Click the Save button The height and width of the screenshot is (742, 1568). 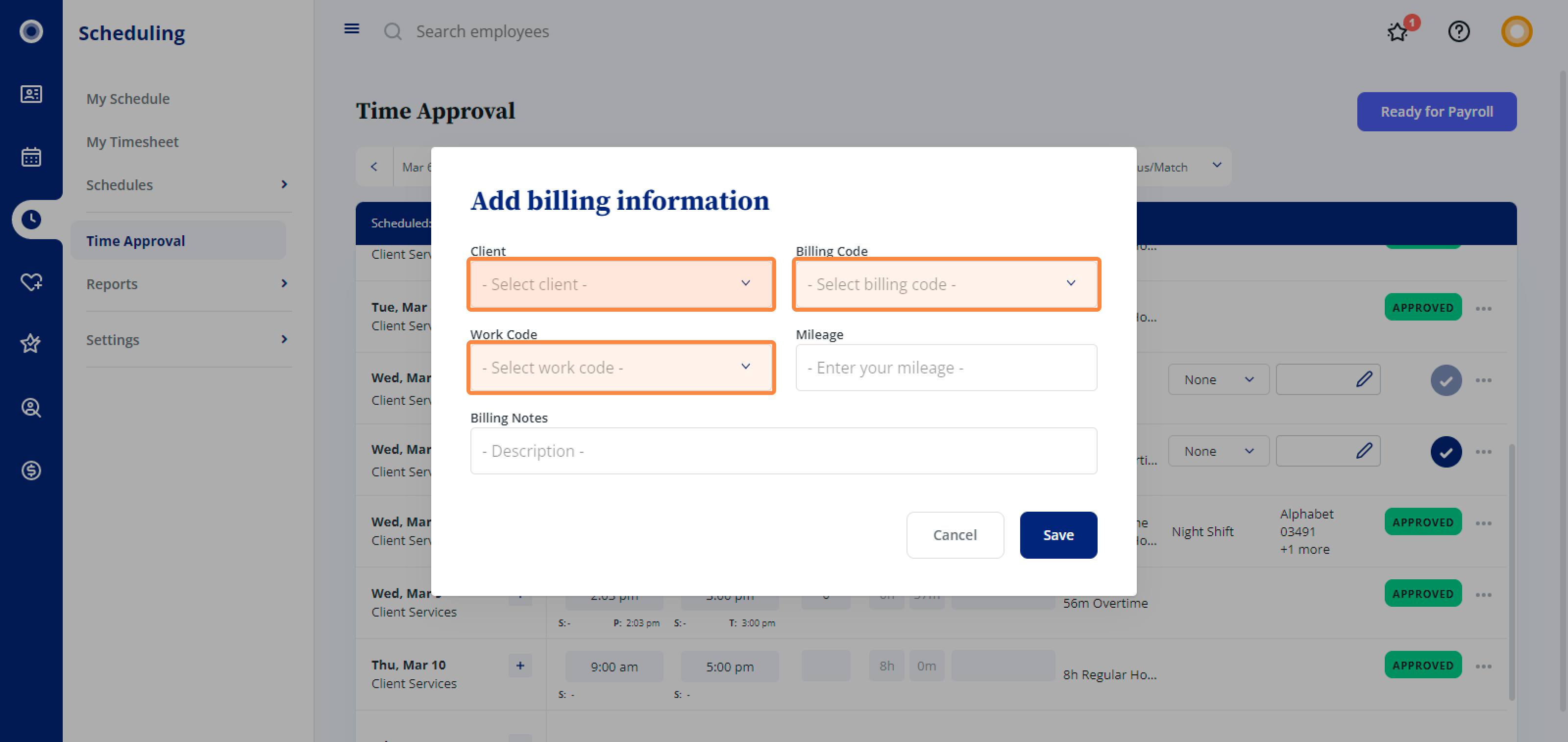[x=1058, y=534]
